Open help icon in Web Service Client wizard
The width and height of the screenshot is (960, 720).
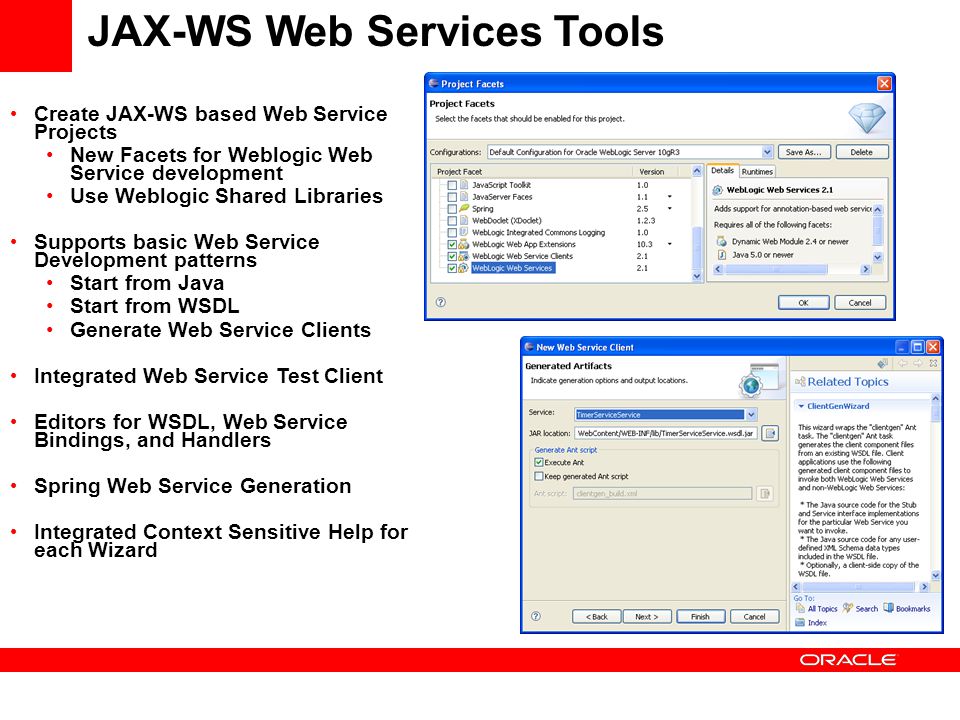pos(536,616)
